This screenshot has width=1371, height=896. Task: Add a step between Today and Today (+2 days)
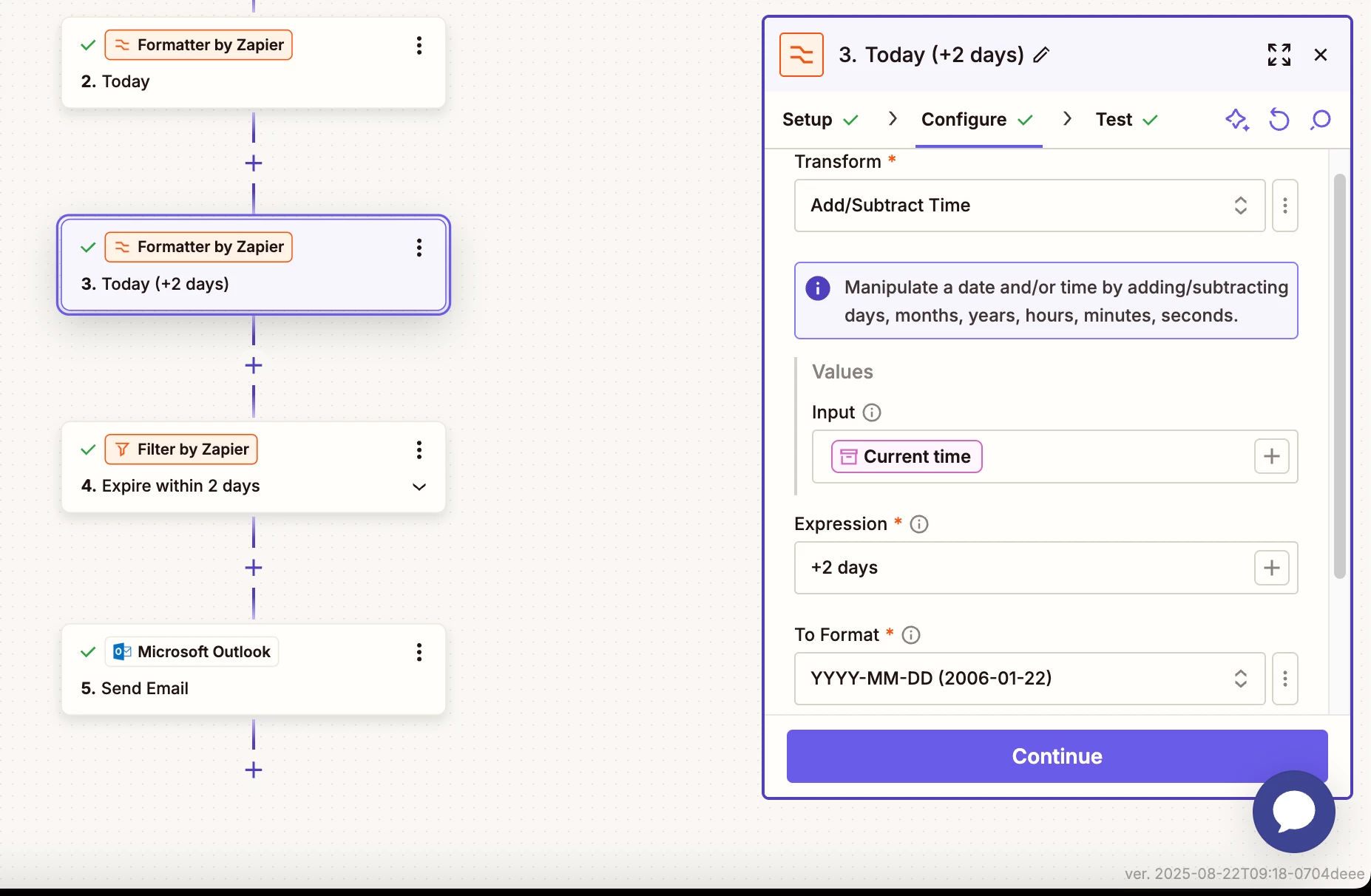254,163
